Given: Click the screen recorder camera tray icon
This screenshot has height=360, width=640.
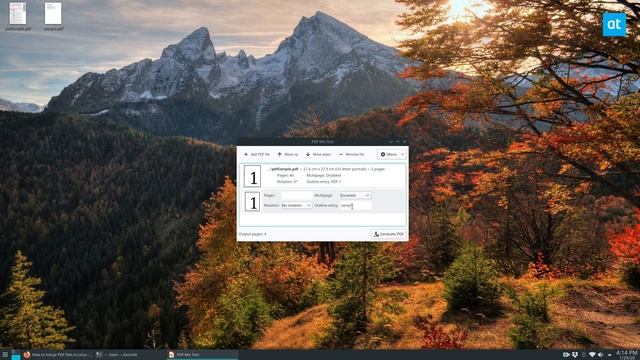Looking at the screenshot, I should point(566,355).
